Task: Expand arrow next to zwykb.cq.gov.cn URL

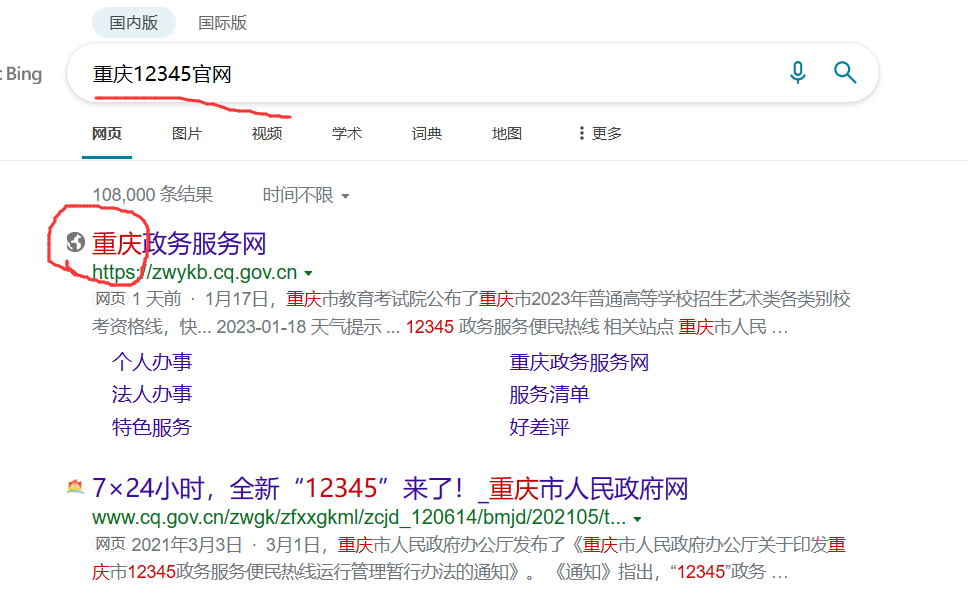Action: pos(309,273)
